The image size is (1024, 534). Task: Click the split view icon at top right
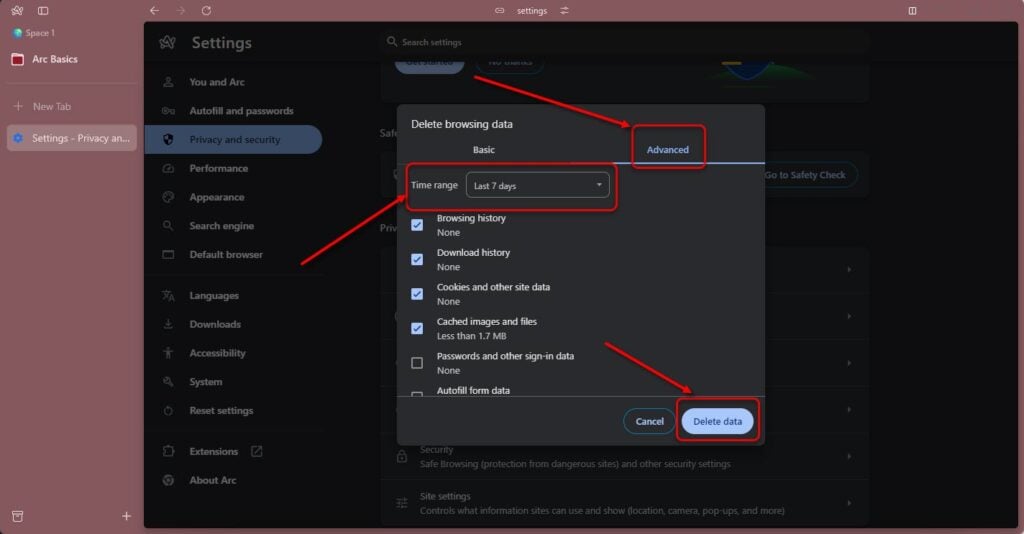click(x=912, y=10)
